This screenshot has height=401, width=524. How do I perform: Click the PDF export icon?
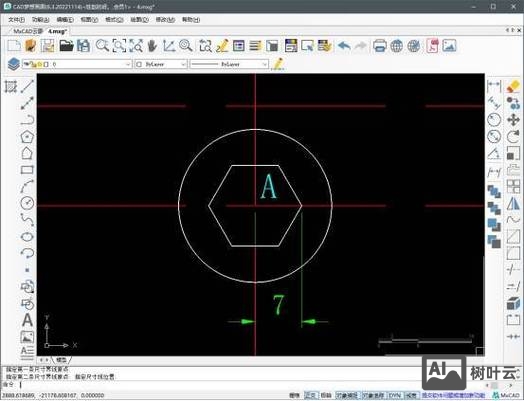click(432, 46)
